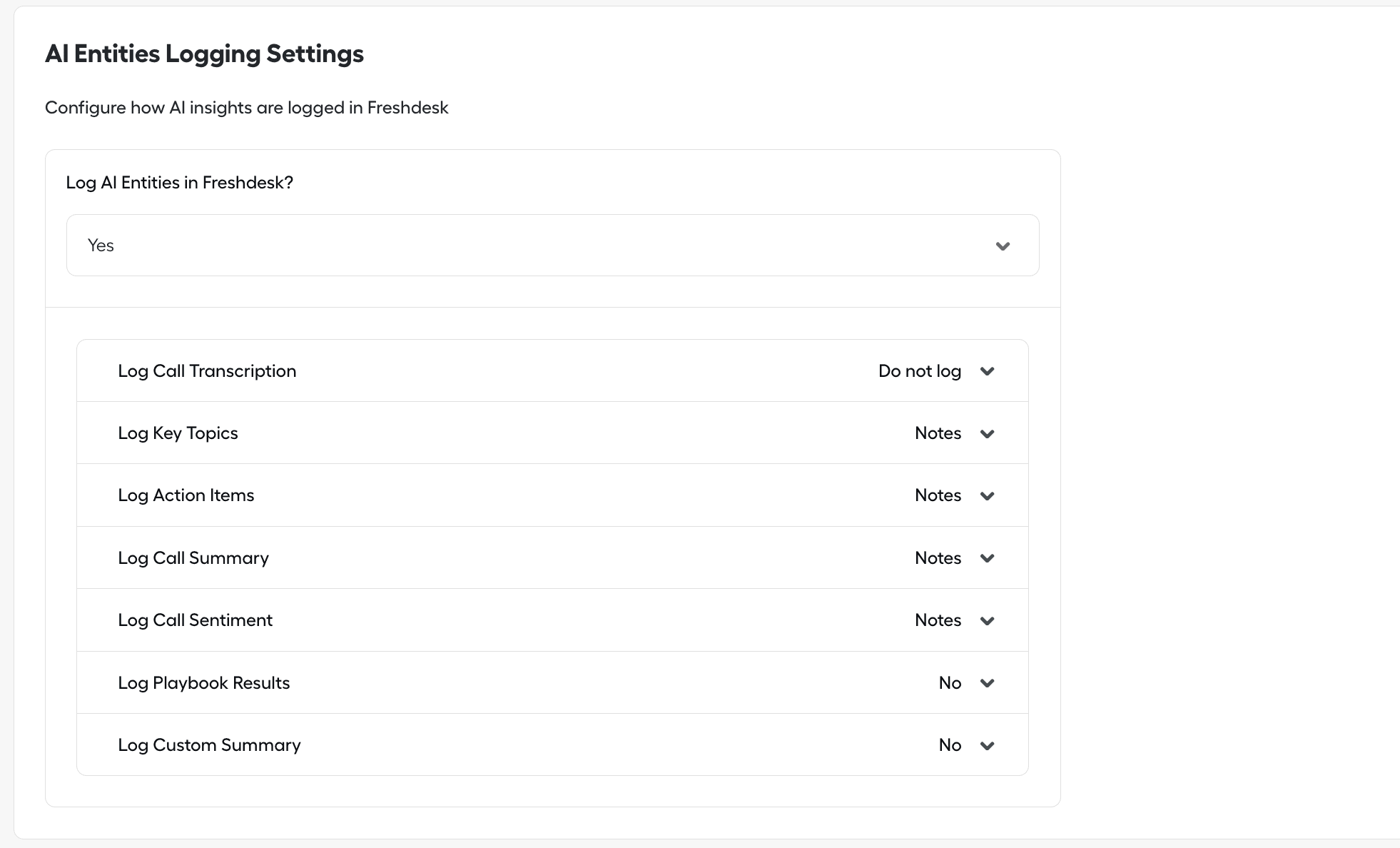The height and width of the screenshot is (848, 1400).
Task: Click the 'Log Call Summary' label
Action: tap(193, 558)
